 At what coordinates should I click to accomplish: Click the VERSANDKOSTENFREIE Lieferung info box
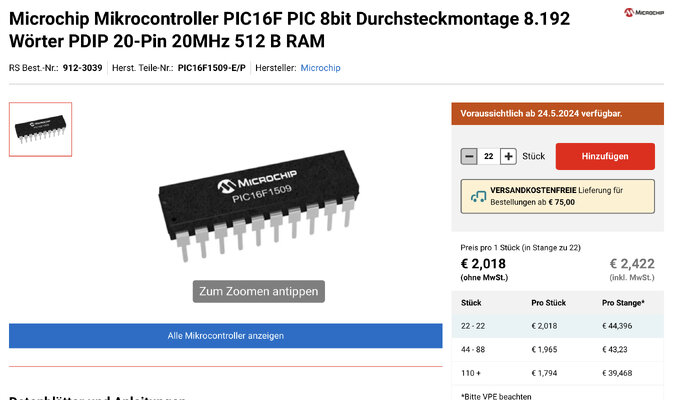pyautogui.click(x=558, y=196)
